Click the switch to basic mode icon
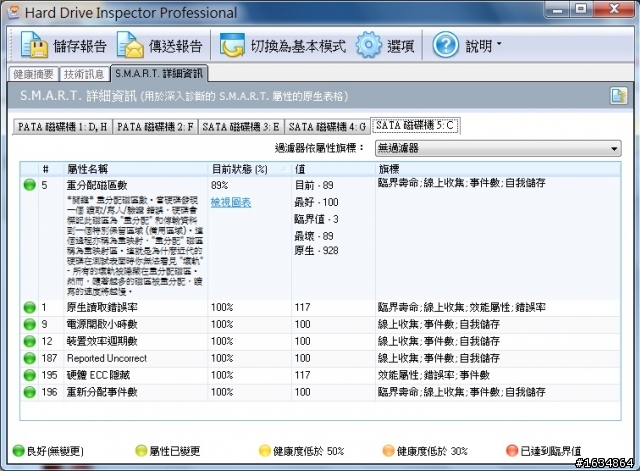This screenshot has width=640, height=471. coord(232,45)
